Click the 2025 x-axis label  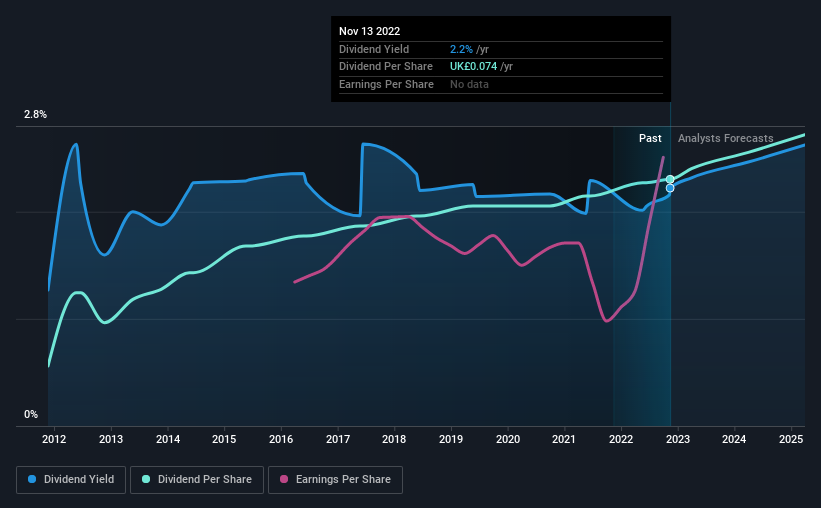pyautogui.click(x=791, y=439)
